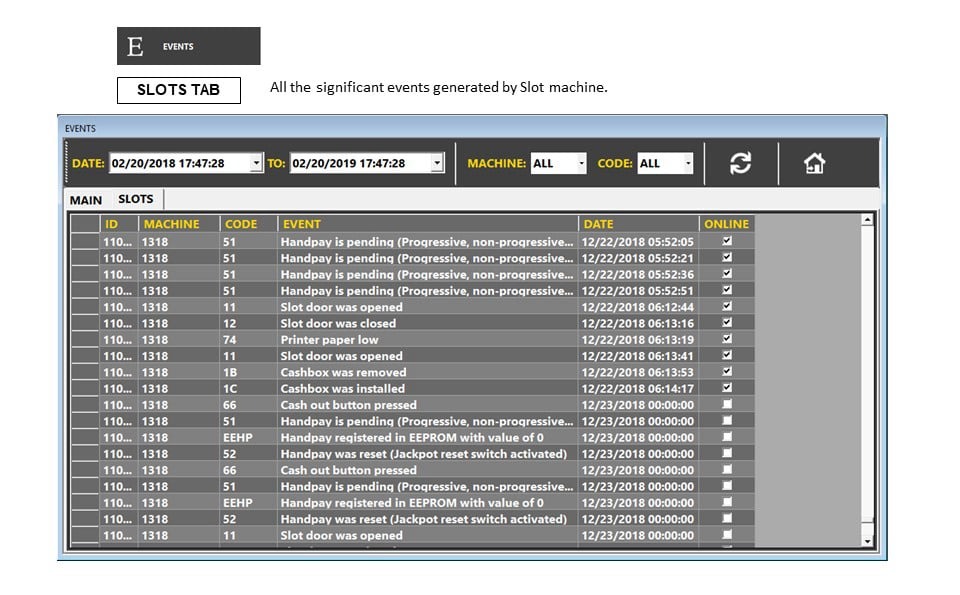Click code cell '1B'
This screenshot has width=960, height=595.
pos(249,372)
